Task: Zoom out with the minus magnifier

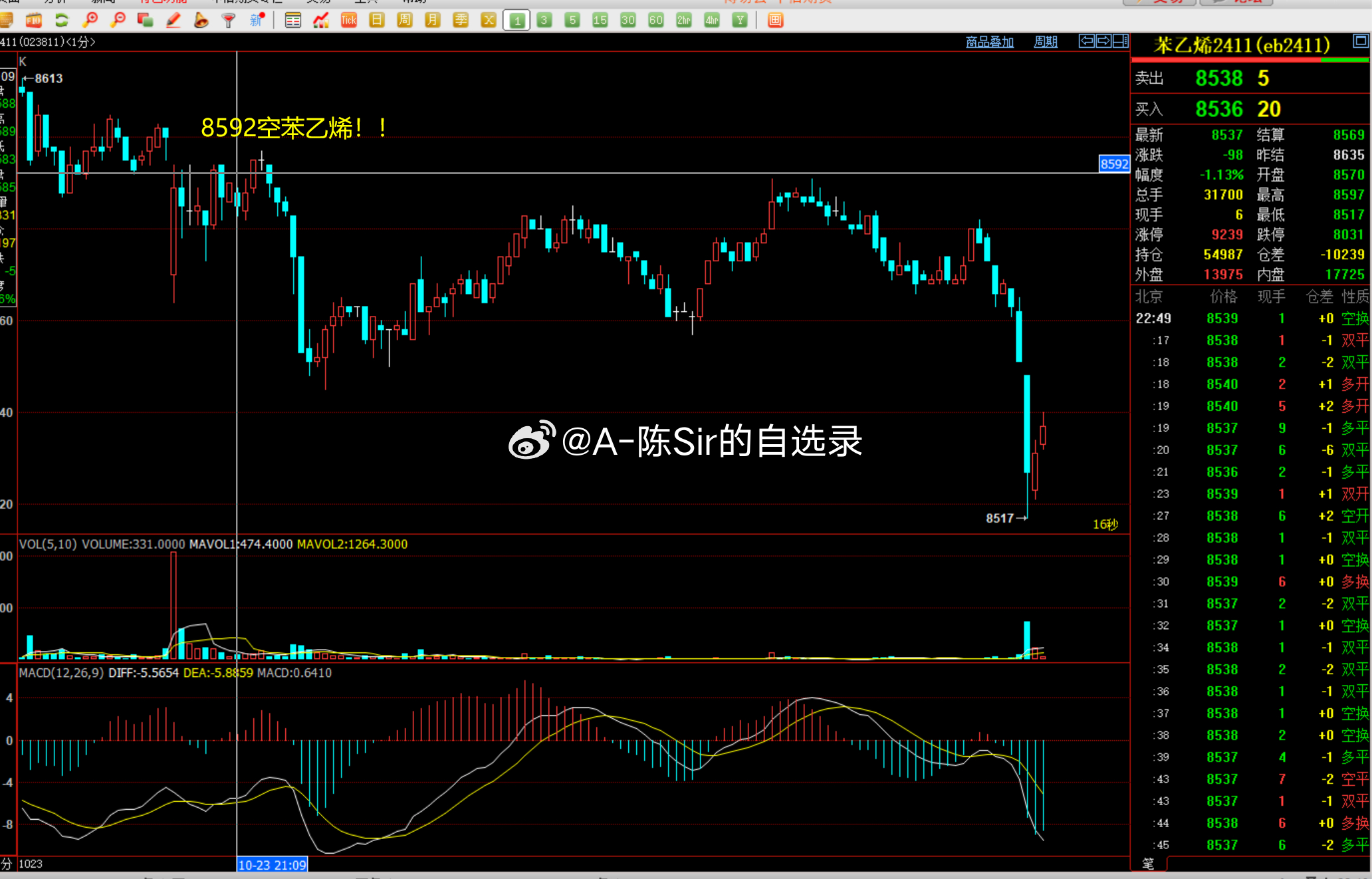Action: [118, 20]
